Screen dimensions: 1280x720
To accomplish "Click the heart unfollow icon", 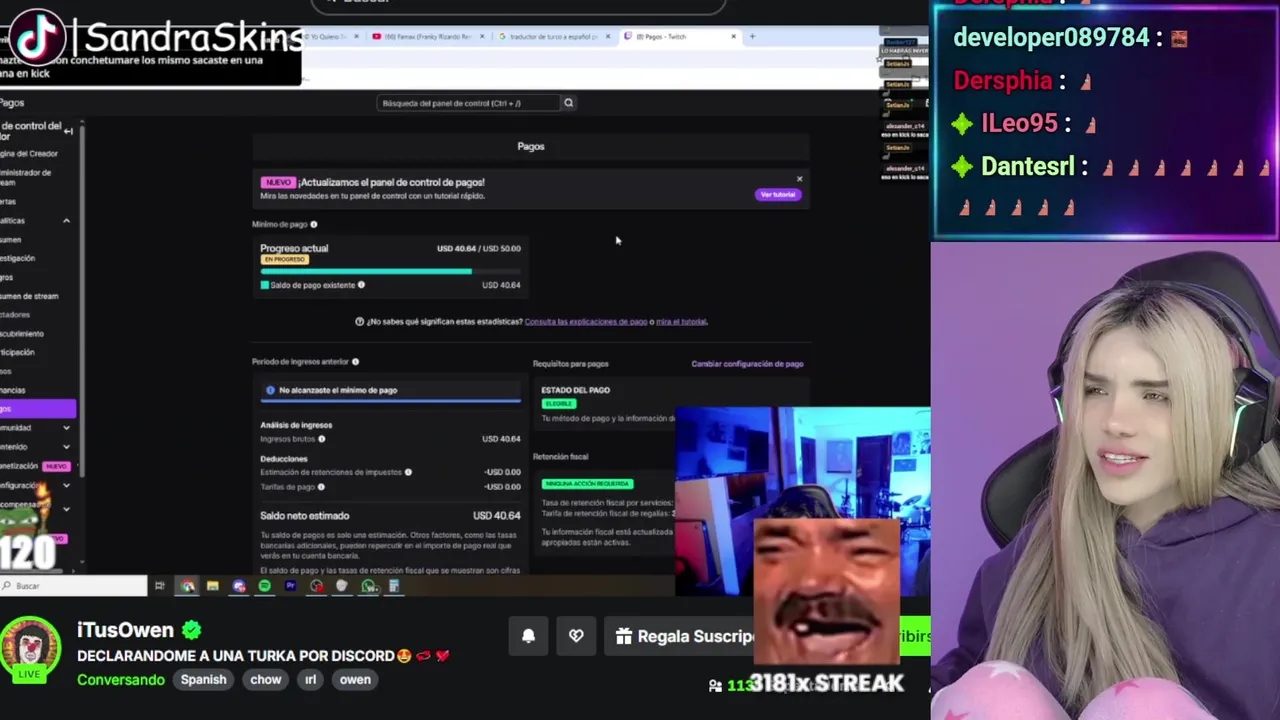I will (x=576, y=636).
